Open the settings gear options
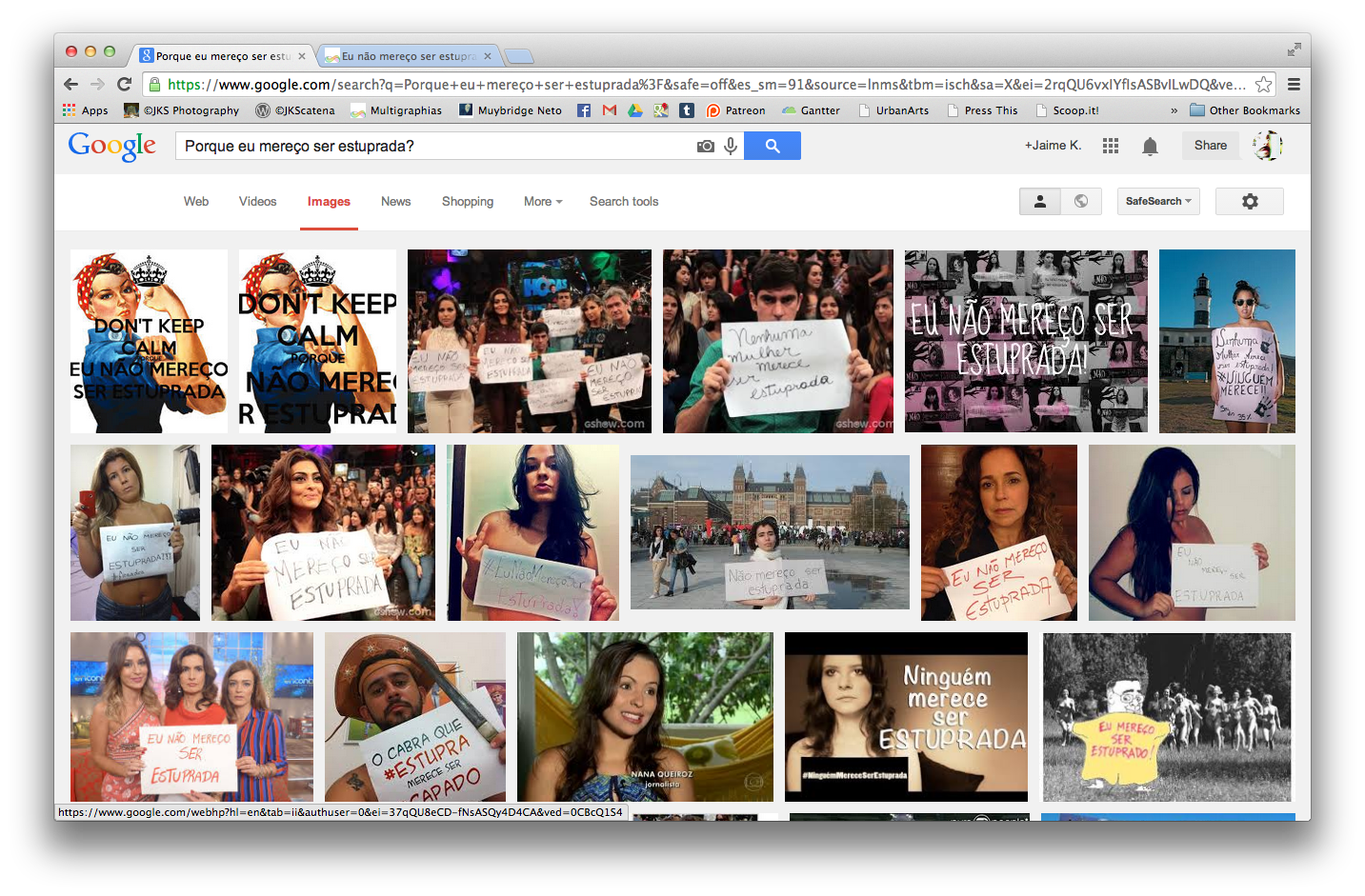Viewport: 1365px width, 896px height. coord(1249,201)
